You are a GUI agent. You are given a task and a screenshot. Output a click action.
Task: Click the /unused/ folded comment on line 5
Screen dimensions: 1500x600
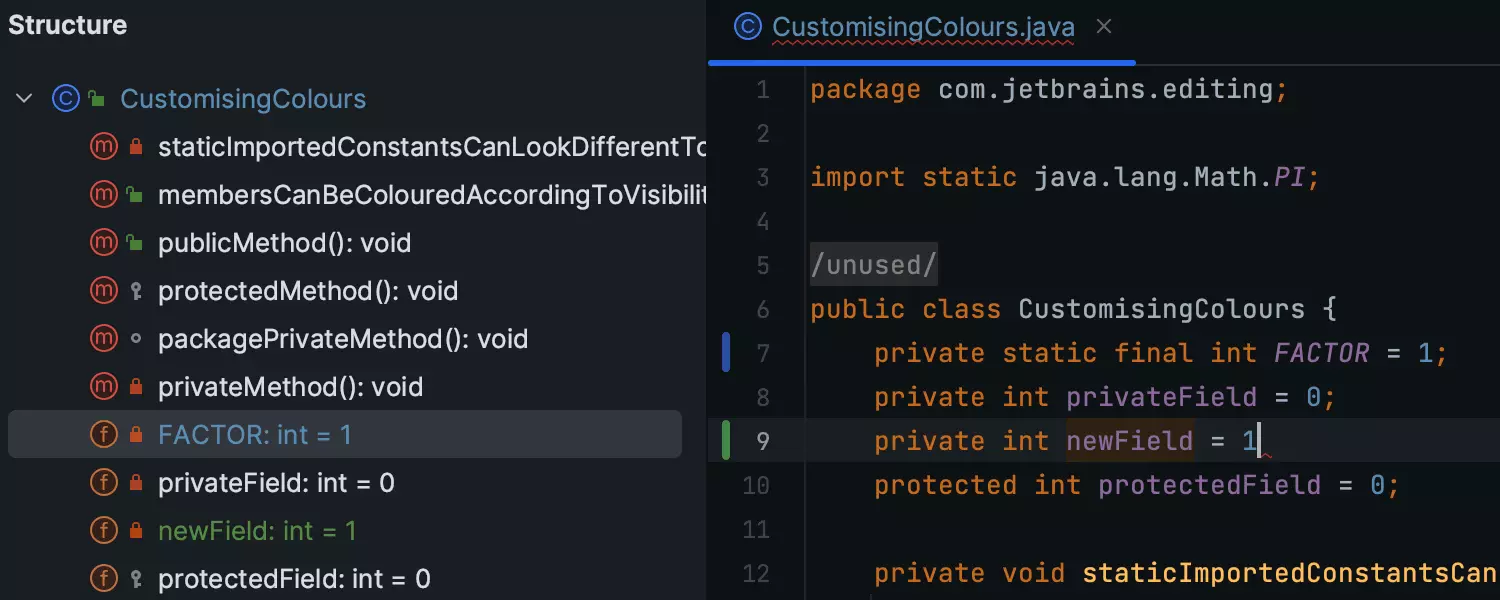pyautogui.click(x=874, y=265)
